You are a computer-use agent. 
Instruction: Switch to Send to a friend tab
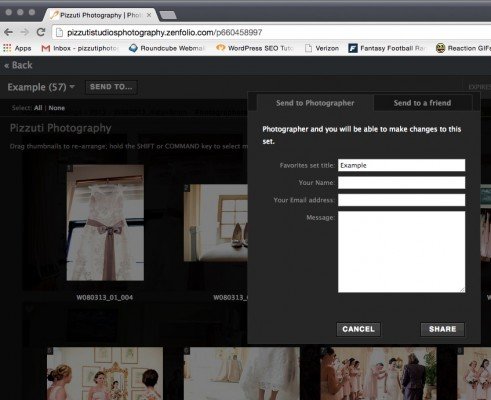422,103
